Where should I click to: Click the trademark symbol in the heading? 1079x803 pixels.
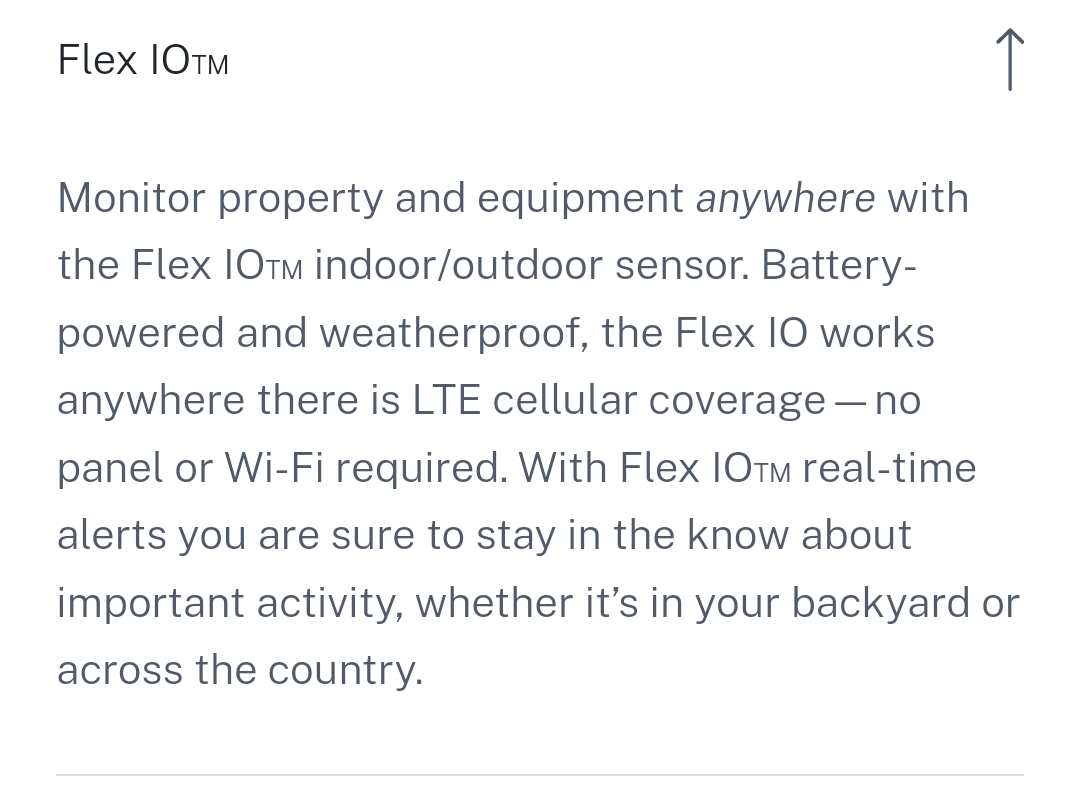[x=210, y=66]
